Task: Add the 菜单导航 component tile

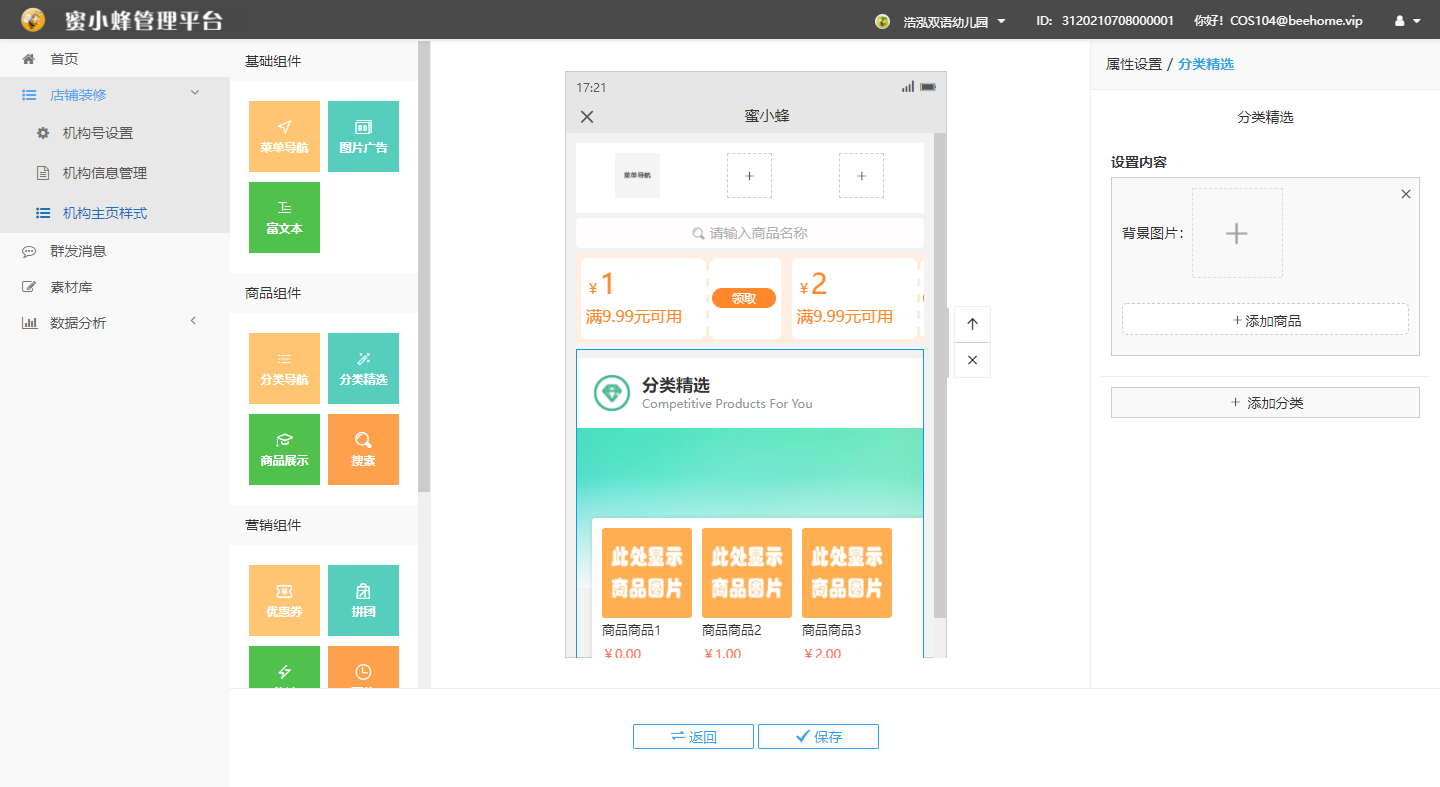Action: 284,136
